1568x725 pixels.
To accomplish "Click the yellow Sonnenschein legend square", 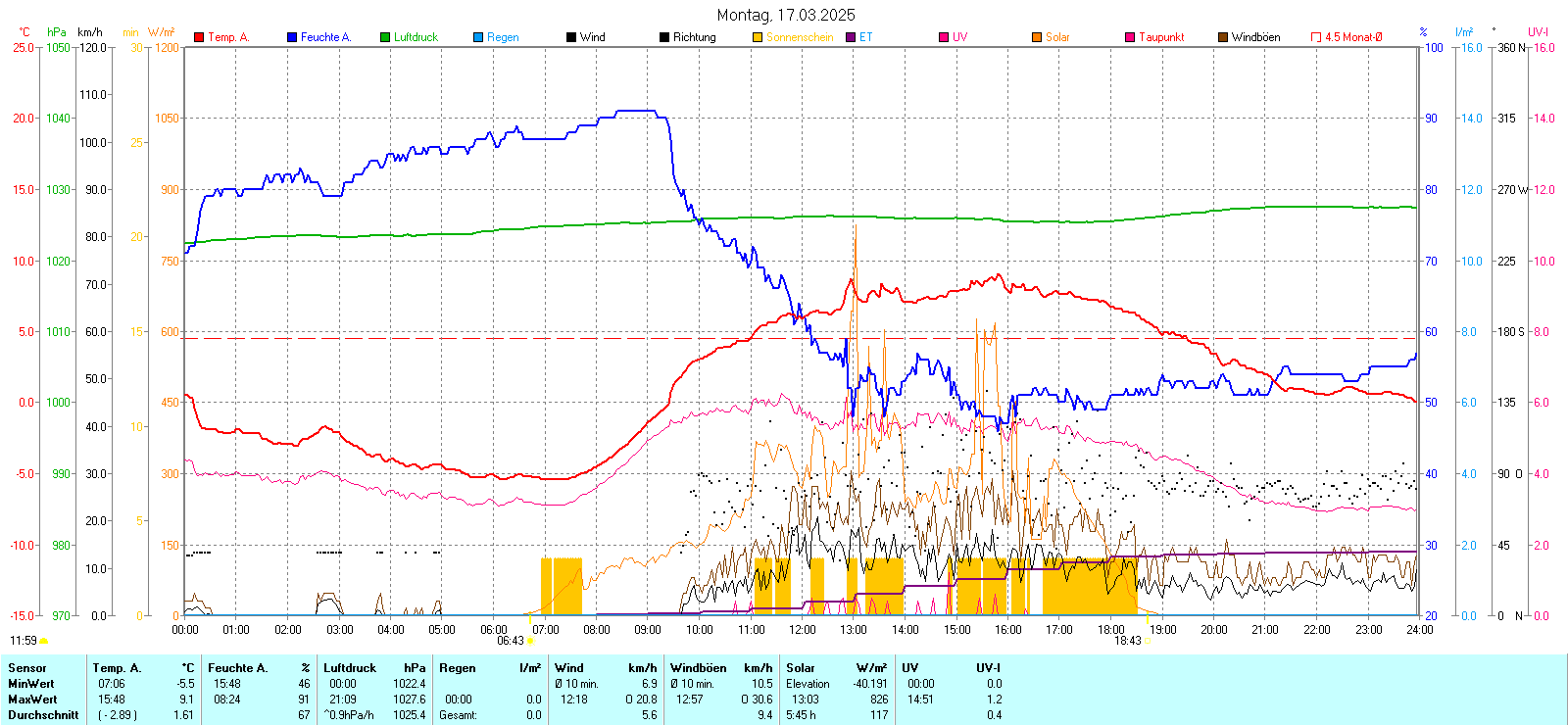I will click(758, 37).
